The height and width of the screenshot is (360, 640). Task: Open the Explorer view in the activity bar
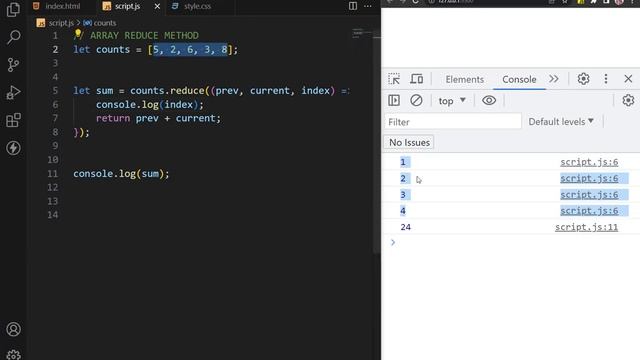coord(13,9)
